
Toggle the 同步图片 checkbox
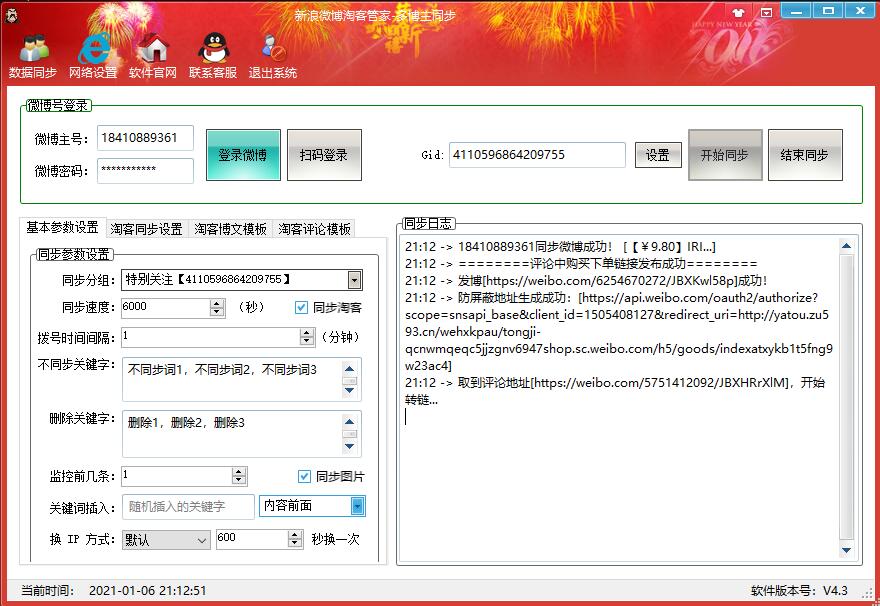(x=304, y=476)
